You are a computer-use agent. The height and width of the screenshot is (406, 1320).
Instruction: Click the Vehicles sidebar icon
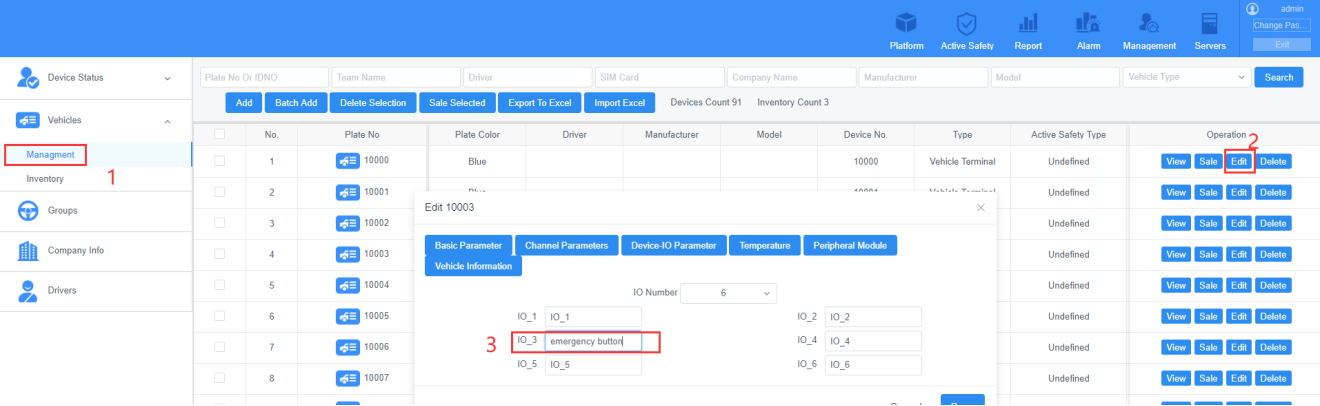(28, 120)
